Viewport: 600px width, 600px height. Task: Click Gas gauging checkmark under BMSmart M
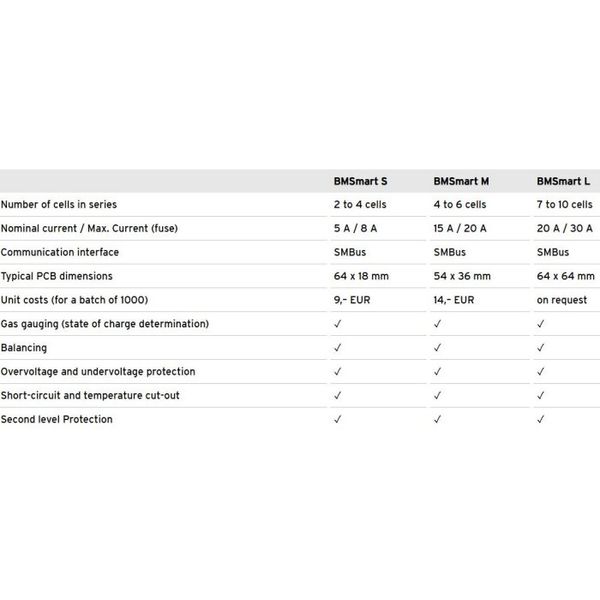click(437, 324)
